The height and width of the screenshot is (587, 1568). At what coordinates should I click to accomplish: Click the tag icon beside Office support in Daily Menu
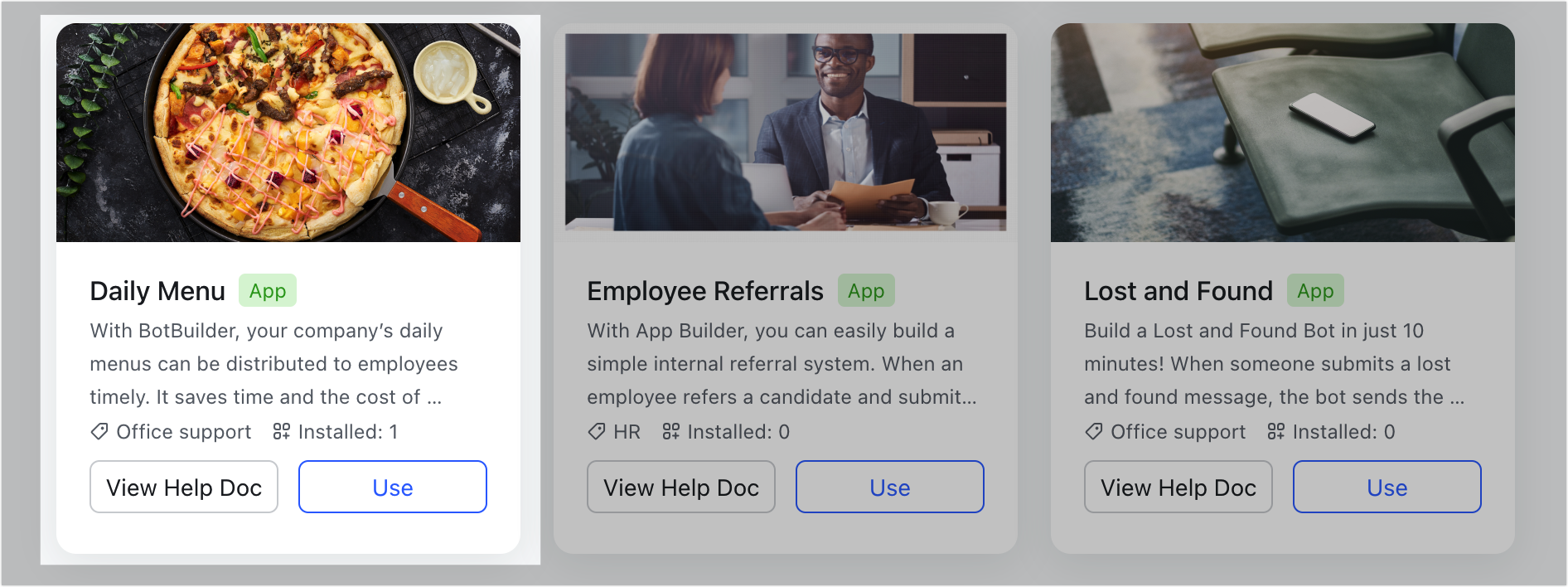click(99, 432)
